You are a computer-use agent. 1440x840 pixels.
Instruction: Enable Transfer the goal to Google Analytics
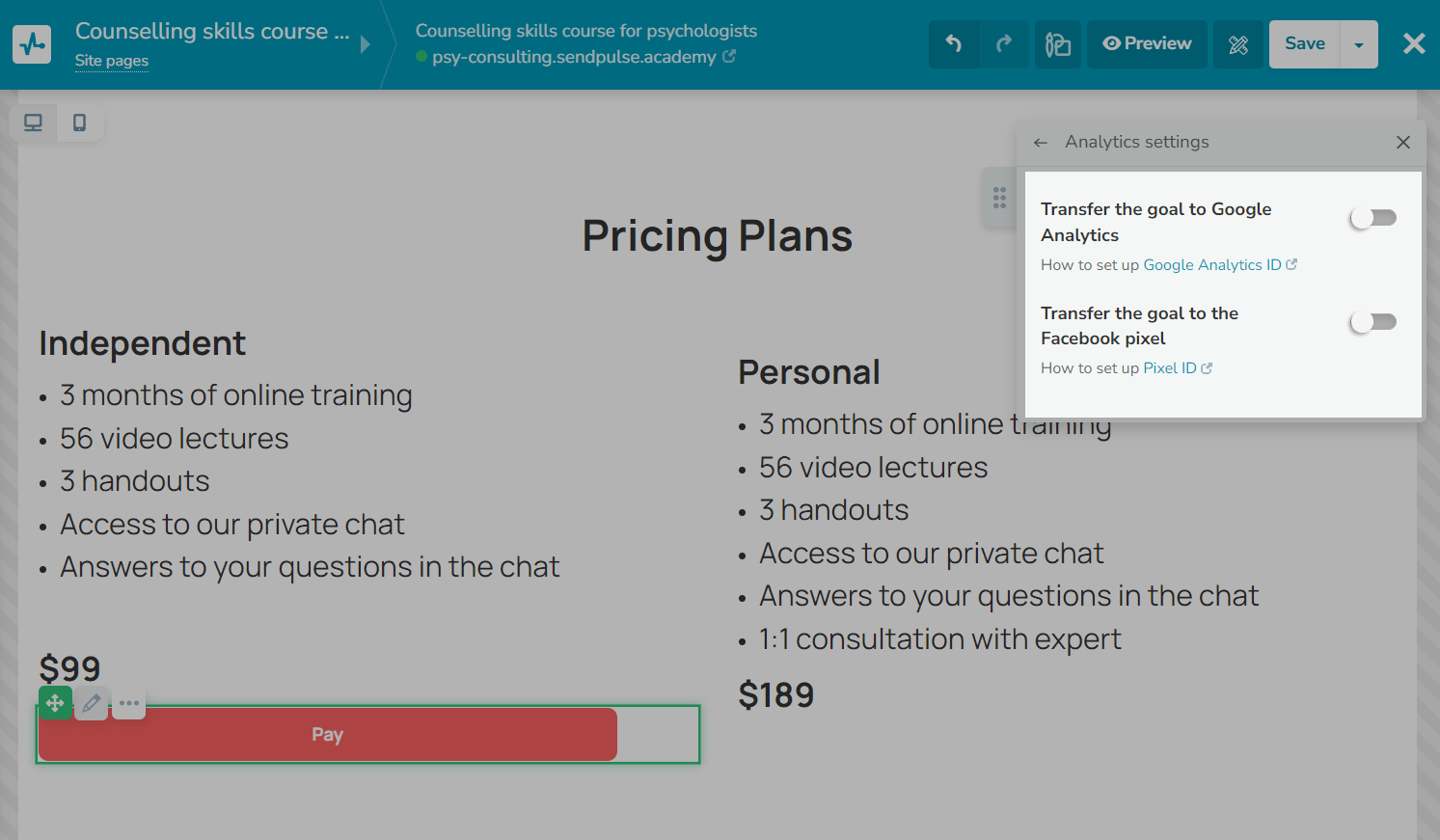pyautogui.click(x=1373, y=218)
